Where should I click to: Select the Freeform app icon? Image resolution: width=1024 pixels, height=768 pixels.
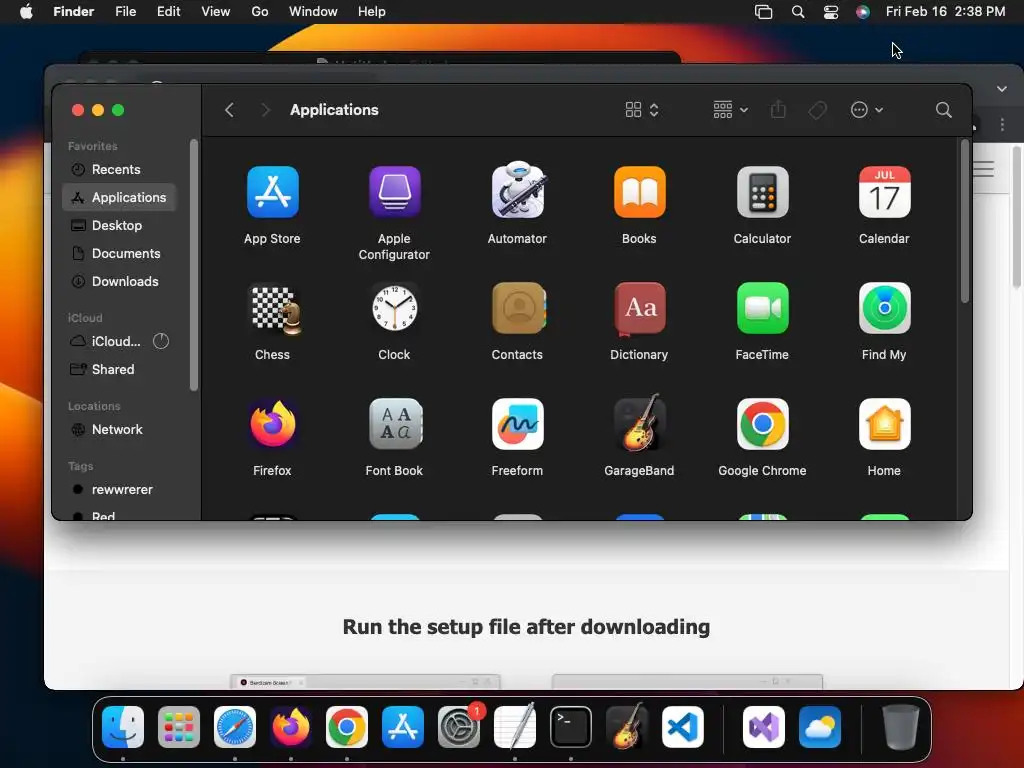click(x=517, y=424)
